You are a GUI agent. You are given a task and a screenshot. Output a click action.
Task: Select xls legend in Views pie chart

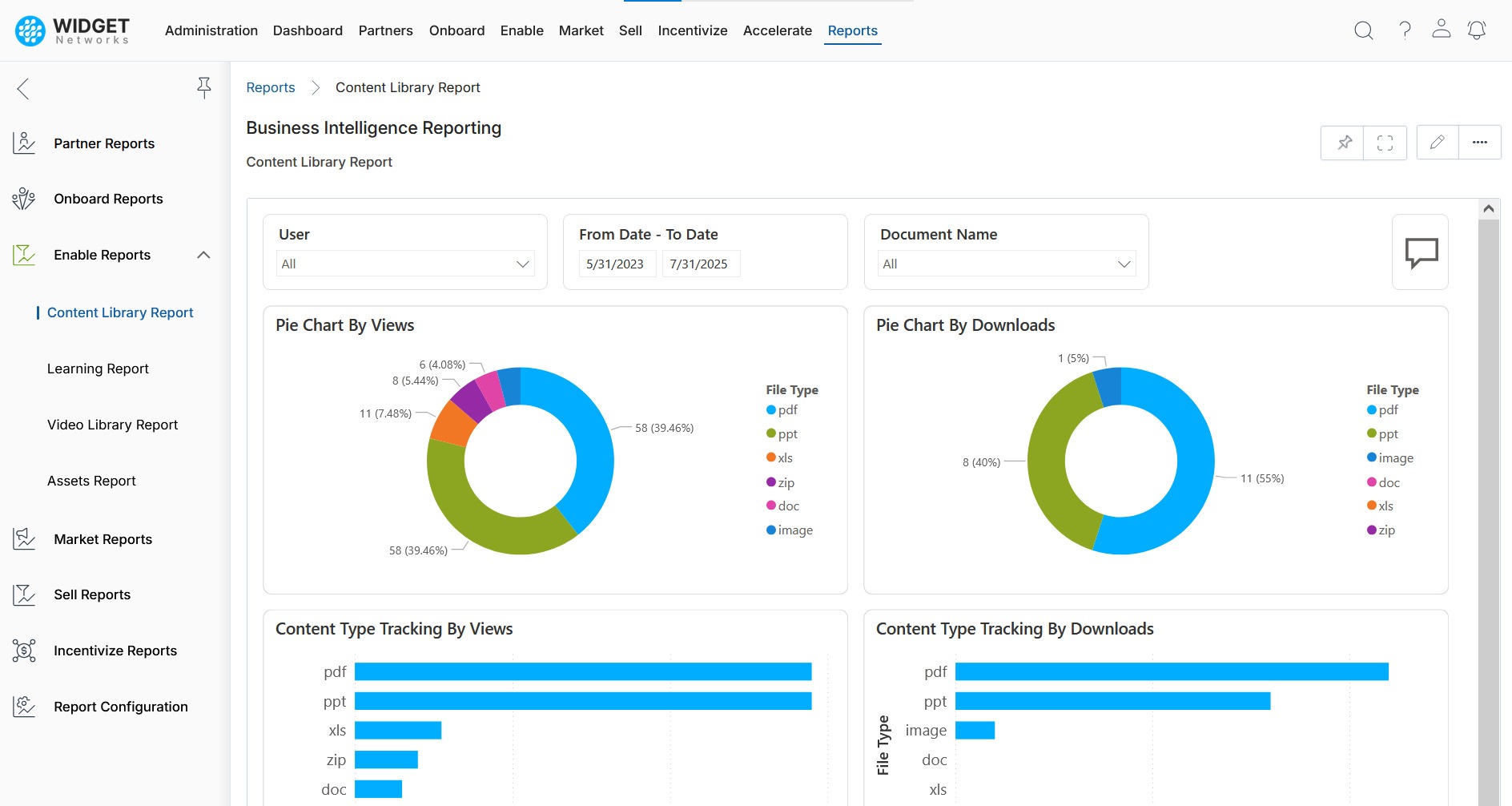780,458
